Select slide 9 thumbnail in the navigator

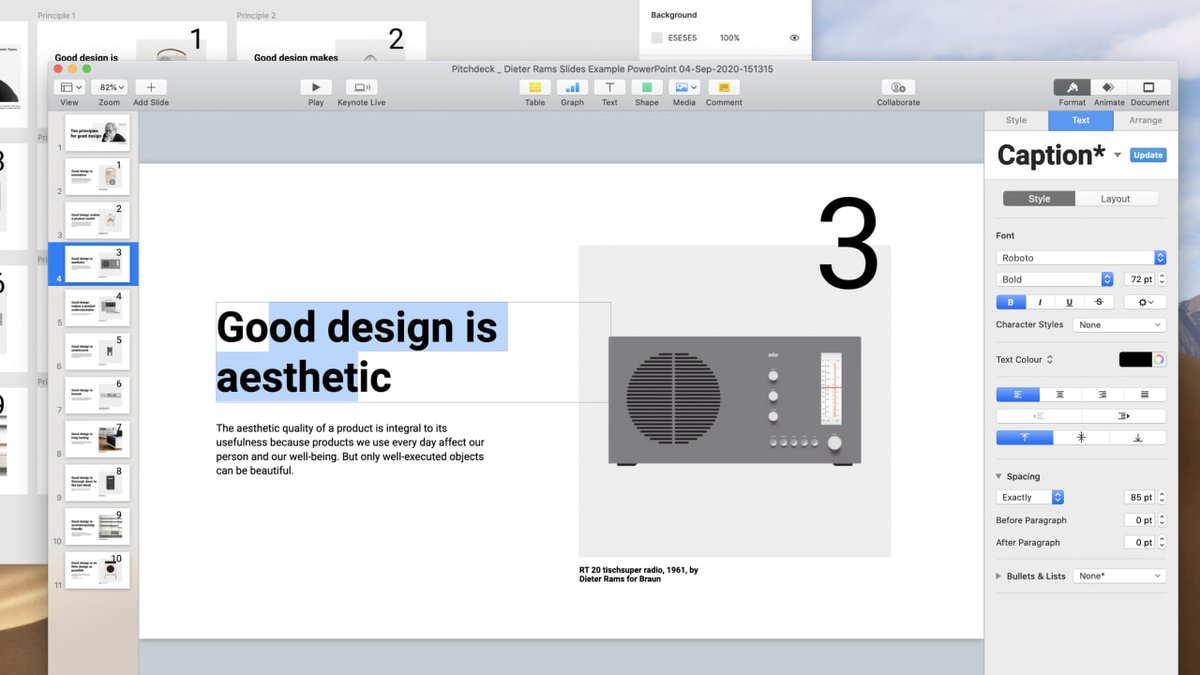pos(97,482)
